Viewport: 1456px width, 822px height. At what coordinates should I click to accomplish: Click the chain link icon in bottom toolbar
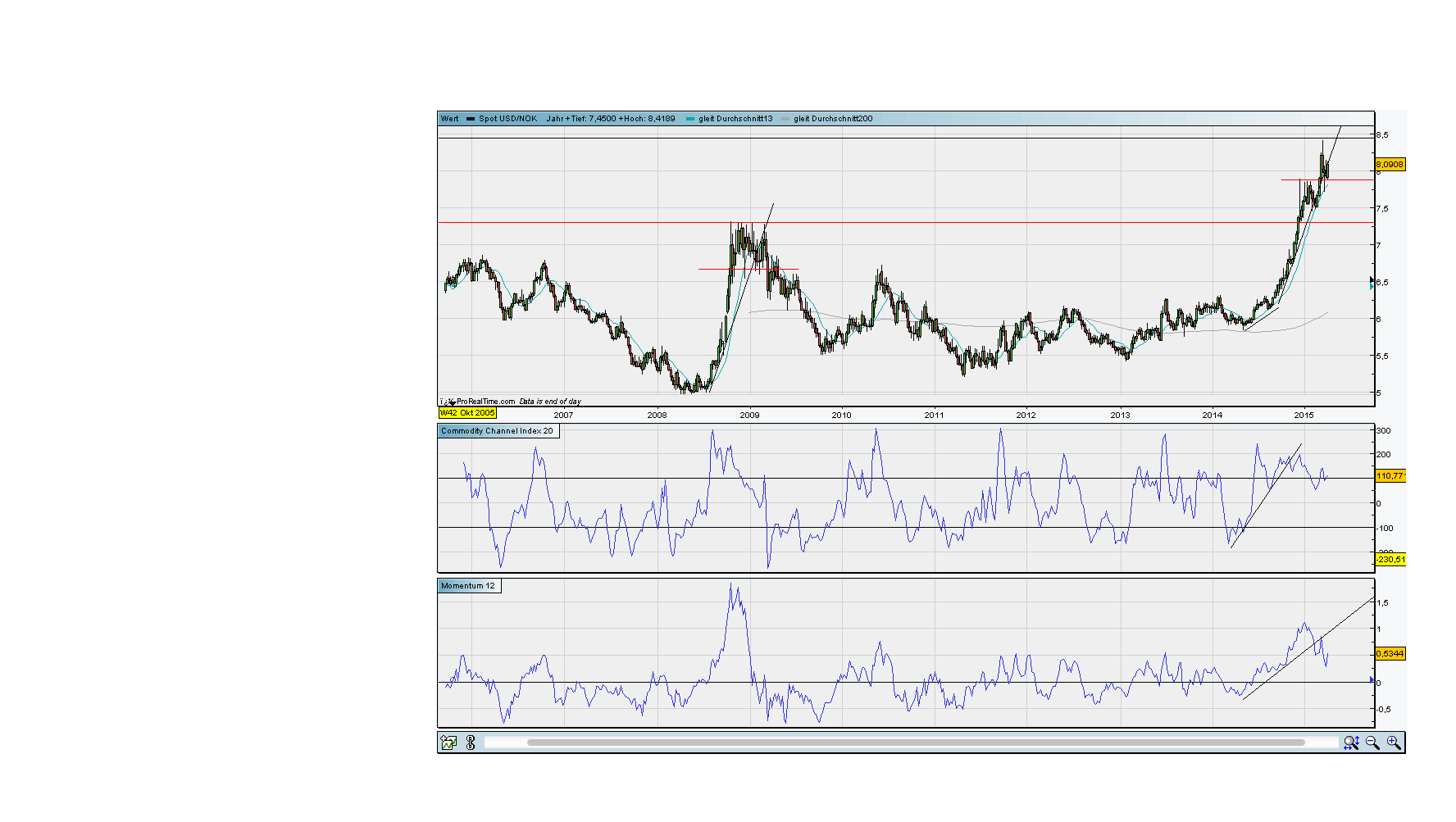(471, 743)
